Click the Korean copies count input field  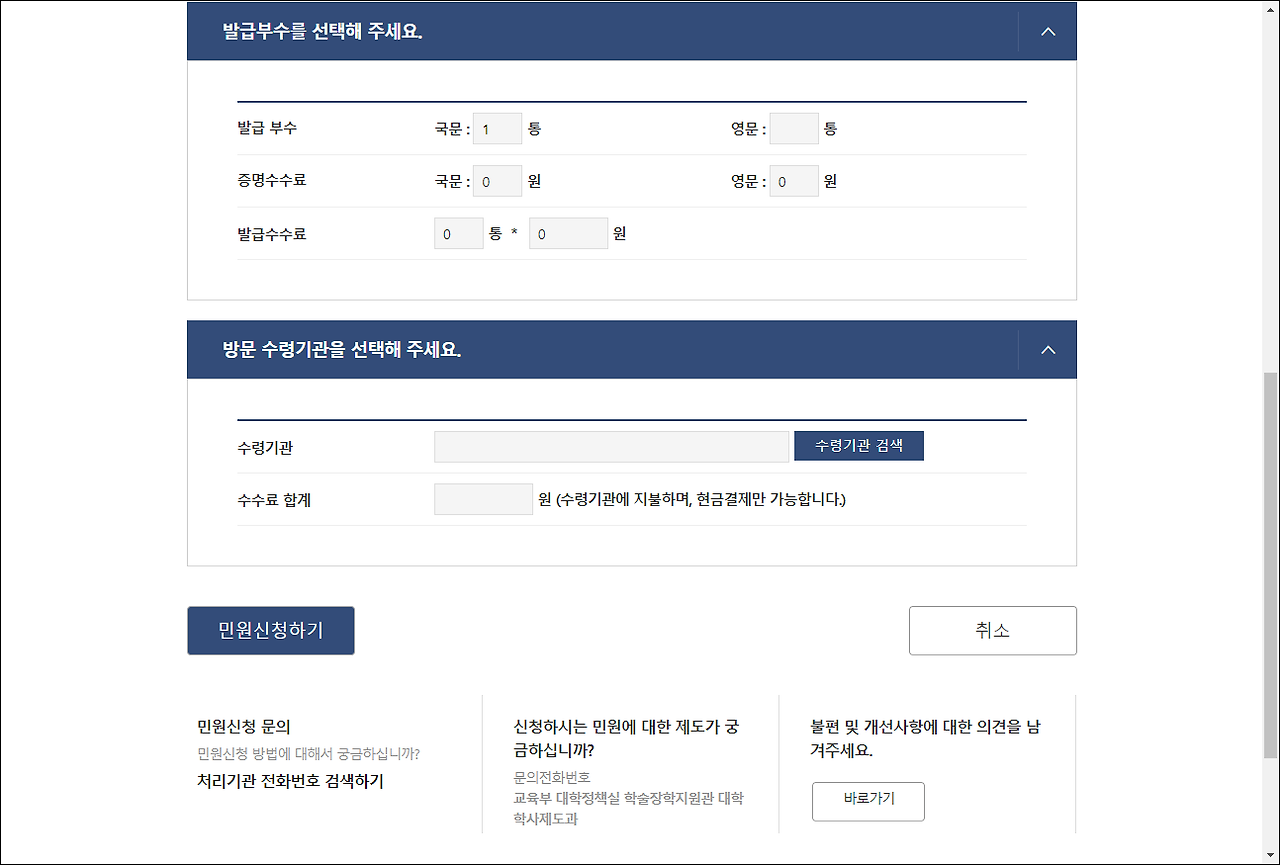497,128
